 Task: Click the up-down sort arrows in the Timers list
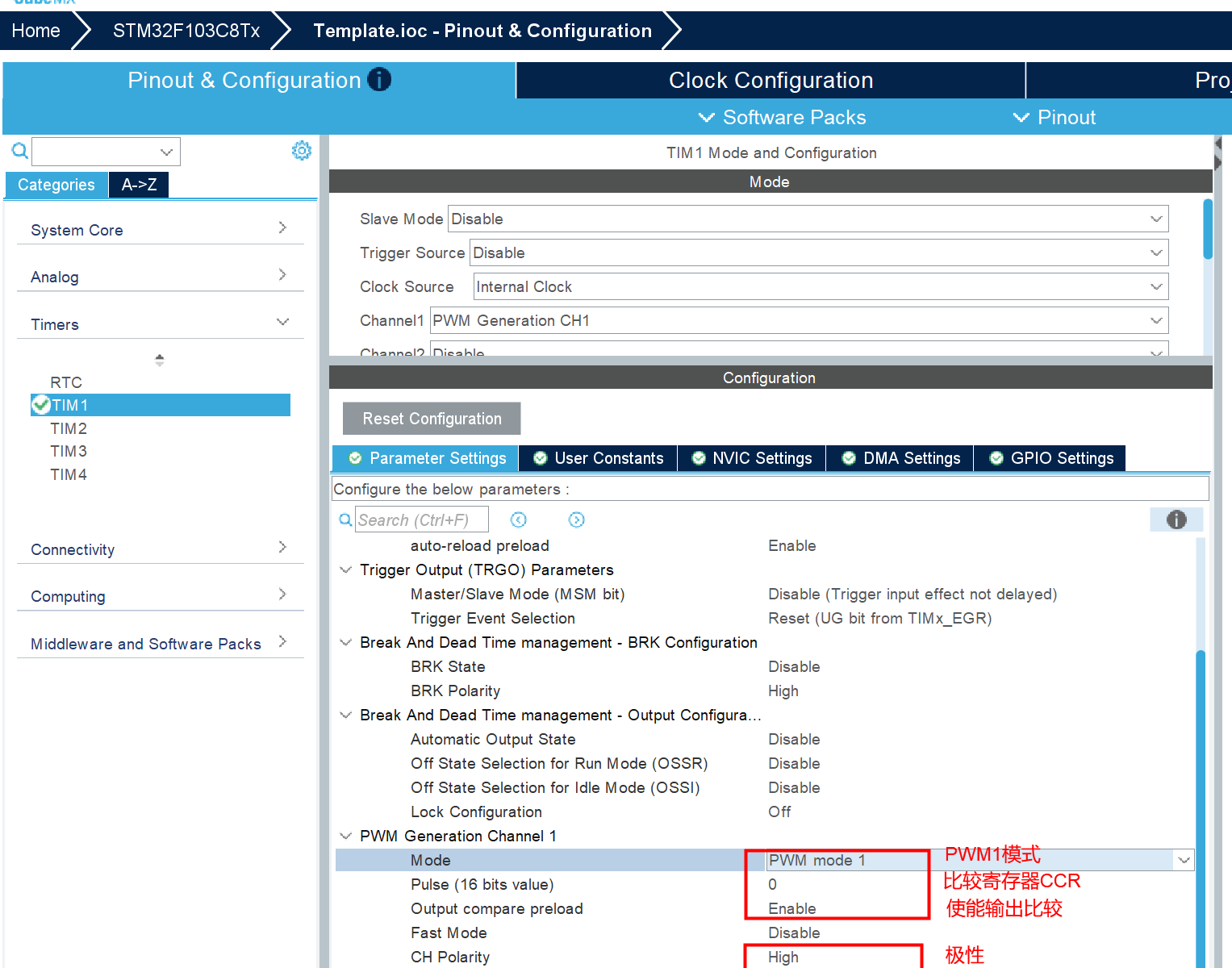click(160, 360)
